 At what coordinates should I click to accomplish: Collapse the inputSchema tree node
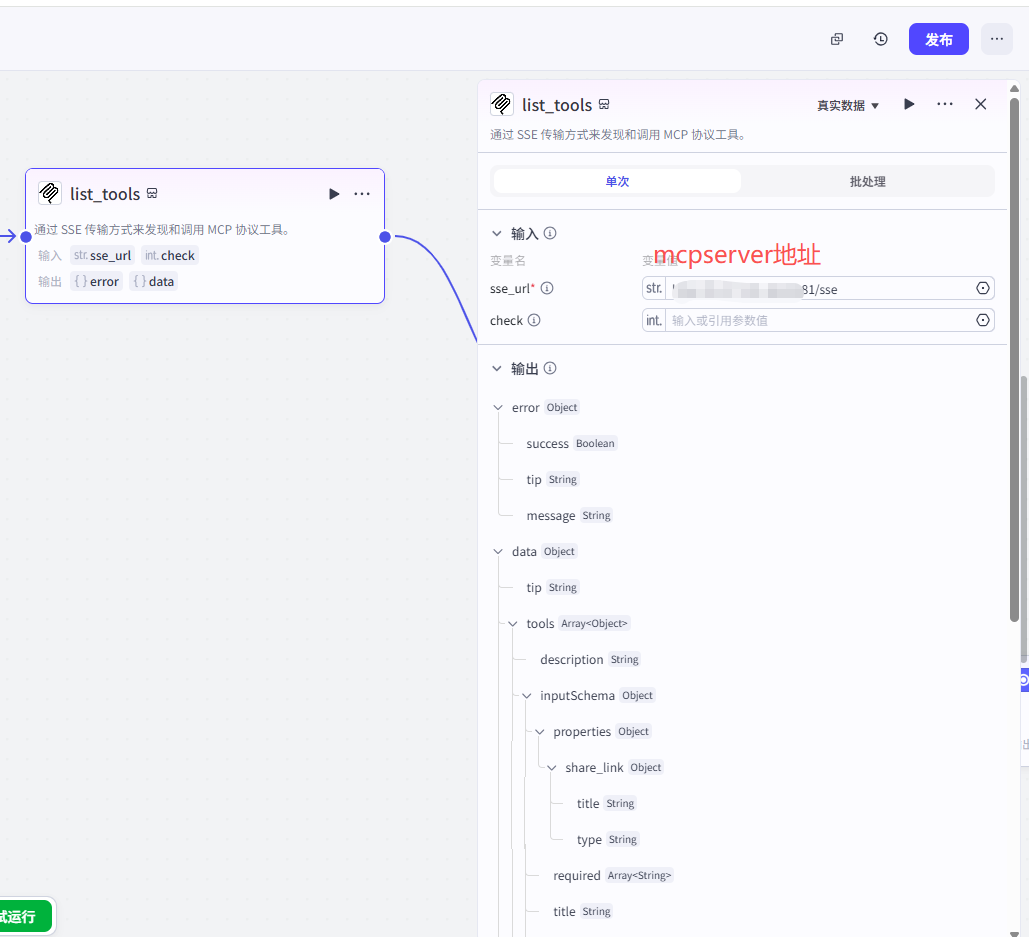(527, 695)
